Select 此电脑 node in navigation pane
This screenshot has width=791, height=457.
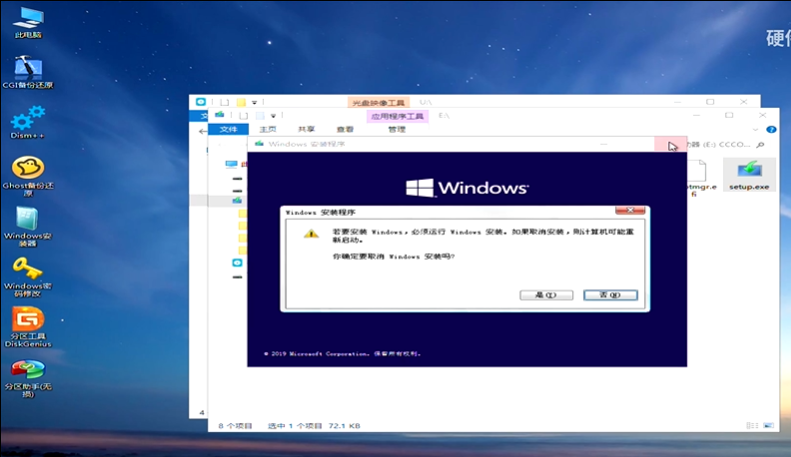coord(232,164)
